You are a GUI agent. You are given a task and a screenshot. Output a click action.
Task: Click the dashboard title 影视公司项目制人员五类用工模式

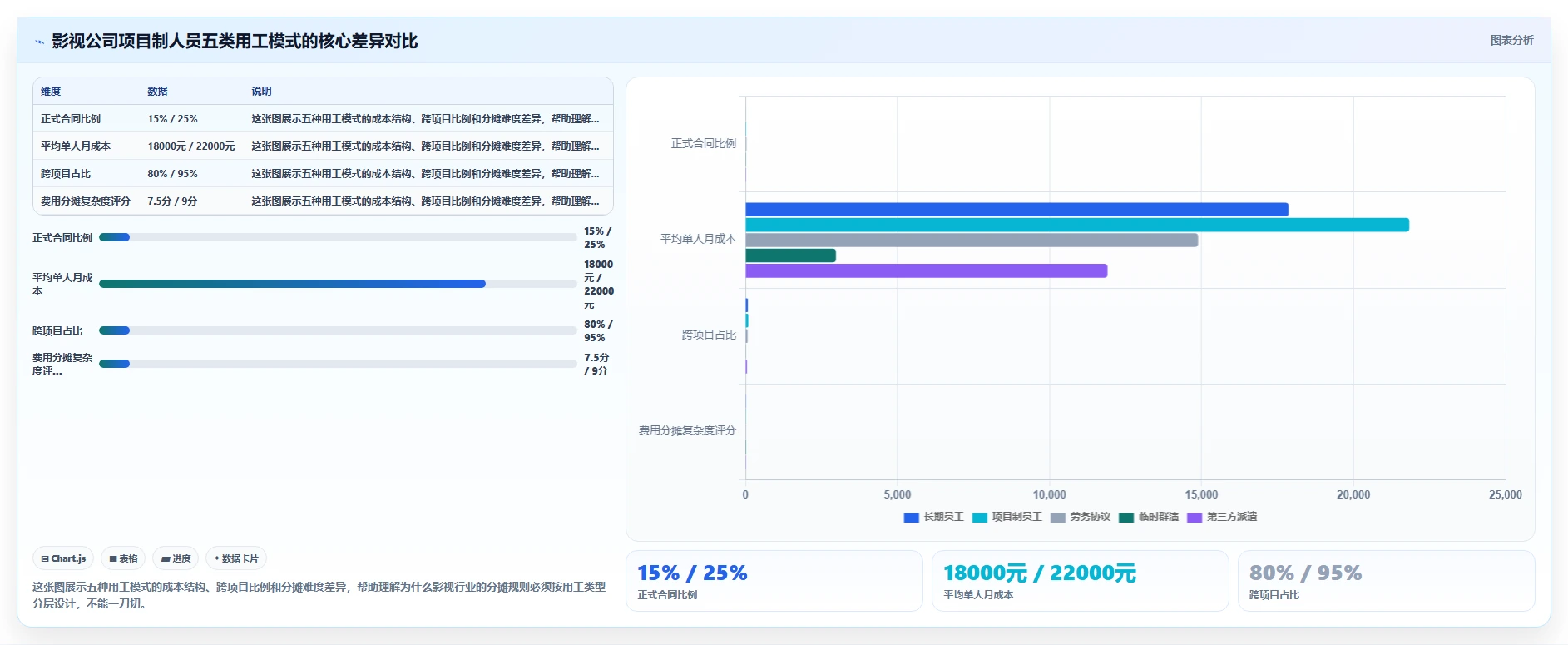point(235,42)
